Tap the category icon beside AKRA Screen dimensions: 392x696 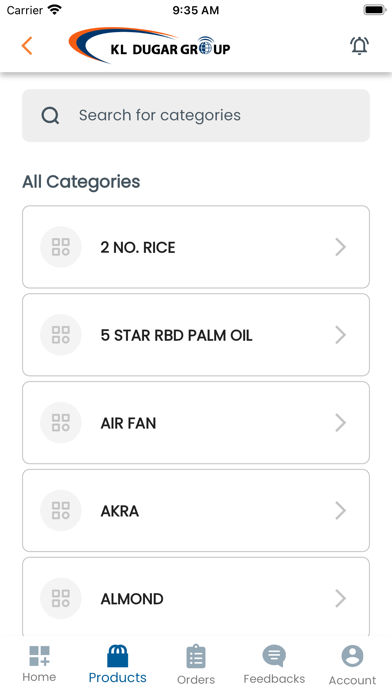tap(61, 510)
